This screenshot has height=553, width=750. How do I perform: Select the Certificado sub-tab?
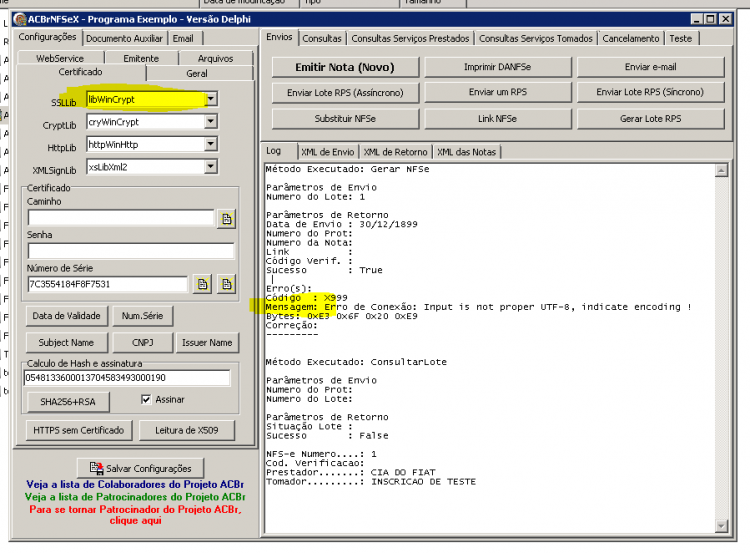coord(80,72)
